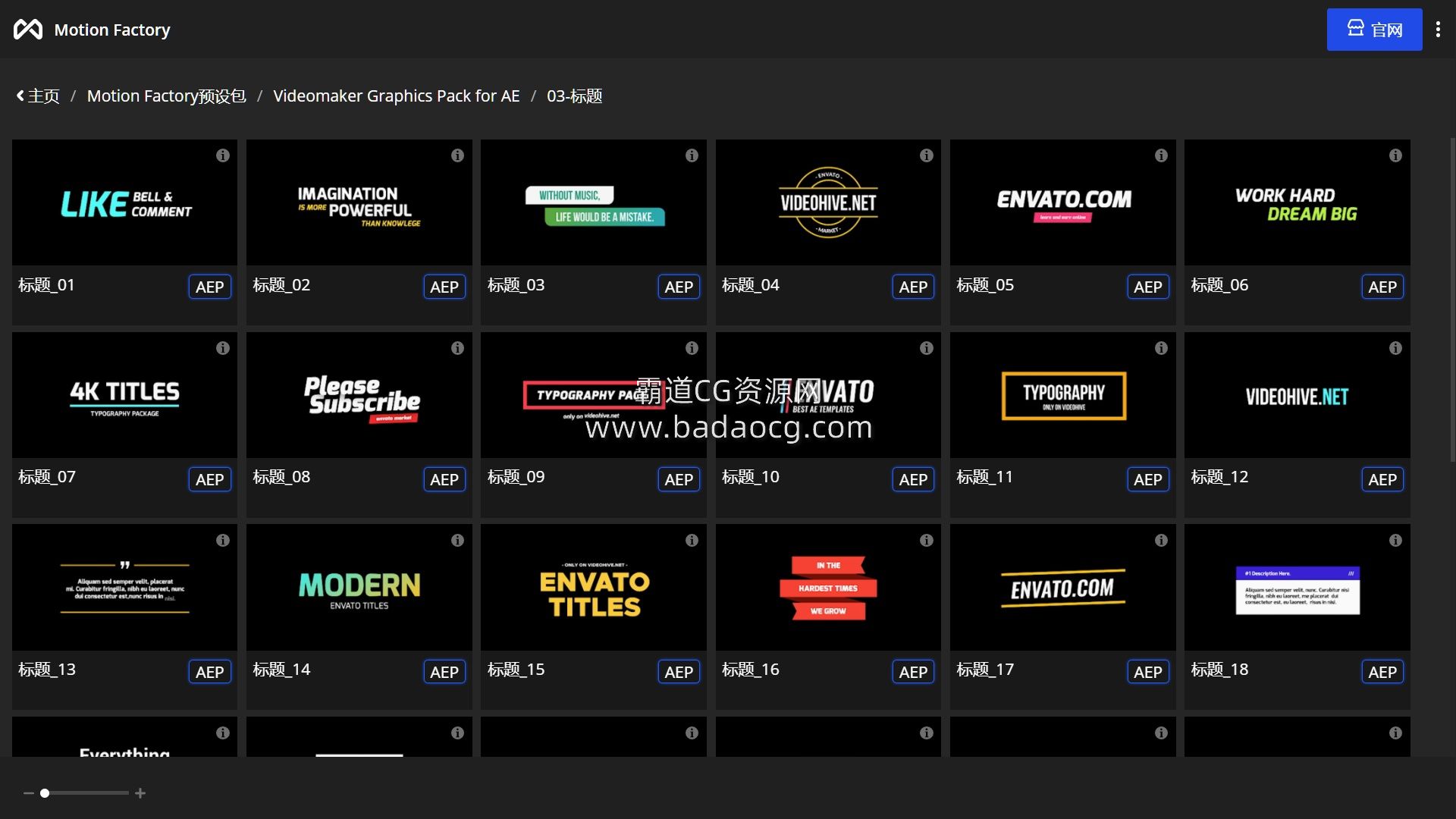Open info for 标题_18 description card

(1395, 541)
